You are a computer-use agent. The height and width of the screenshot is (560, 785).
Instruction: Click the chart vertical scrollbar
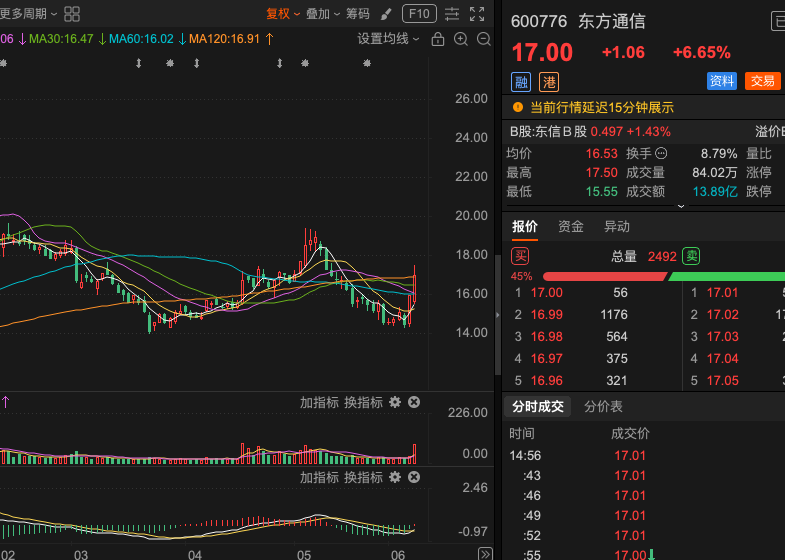pyautogui.click(x=498, y=315)
